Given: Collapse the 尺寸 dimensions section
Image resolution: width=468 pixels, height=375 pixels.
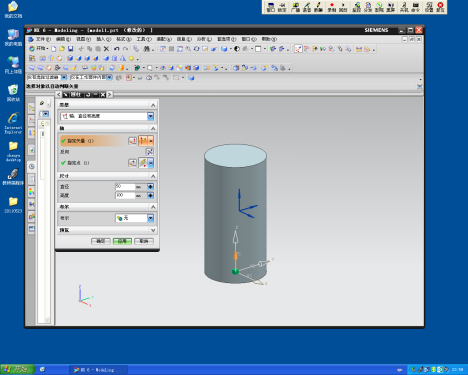Looking at the screenshot, I should click(x=153, y=176).
